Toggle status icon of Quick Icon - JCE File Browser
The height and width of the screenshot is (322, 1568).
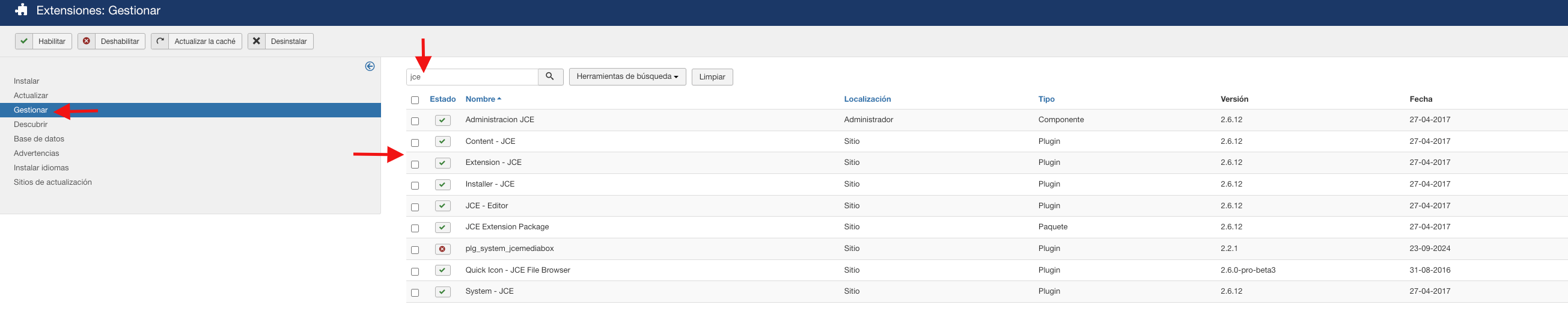[442, 270]
